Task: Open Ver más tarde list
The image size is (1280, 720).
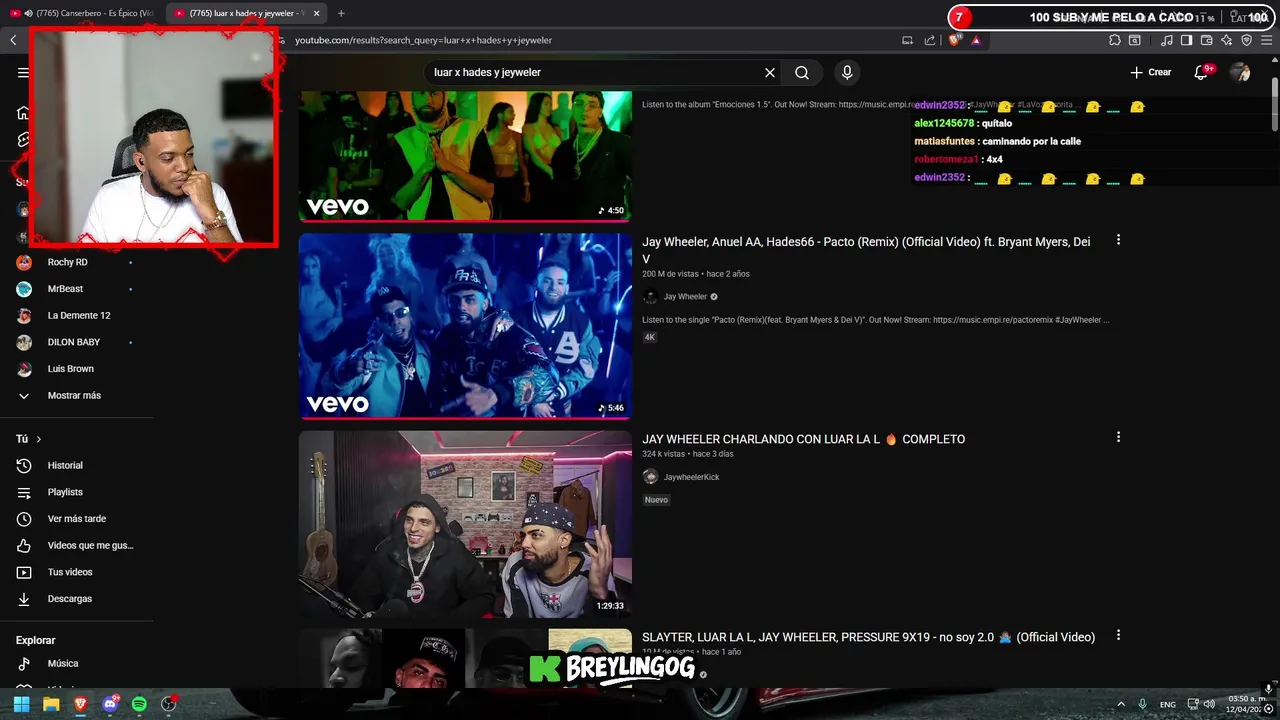Action: tap(76, 519)
